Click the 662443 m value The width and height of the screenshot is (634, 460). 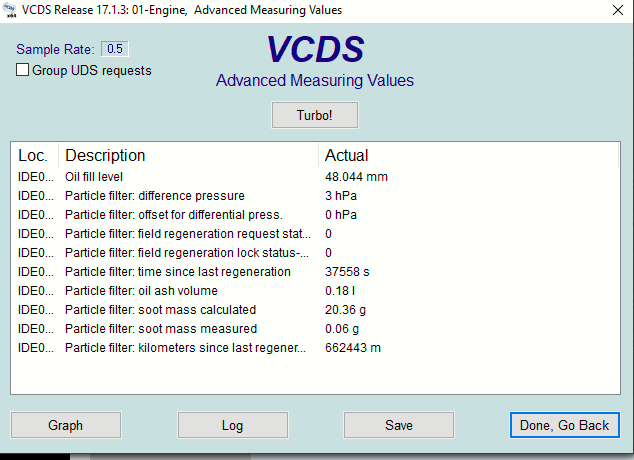click(x=353, y=348)
